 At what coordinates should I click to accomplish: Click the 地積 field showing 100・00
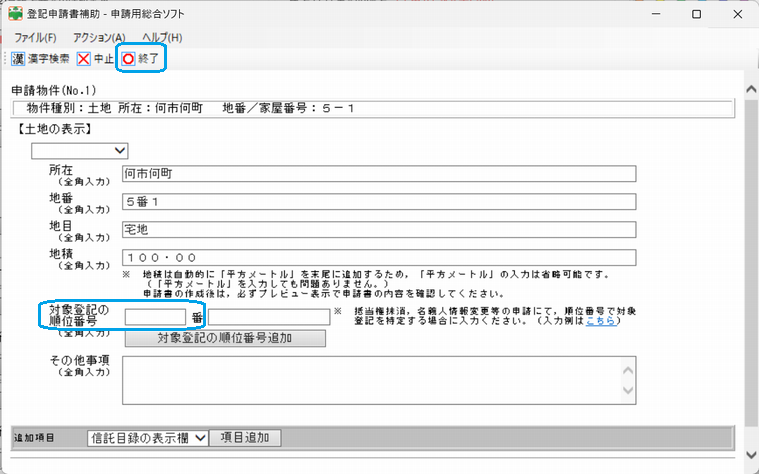(378, 257)
